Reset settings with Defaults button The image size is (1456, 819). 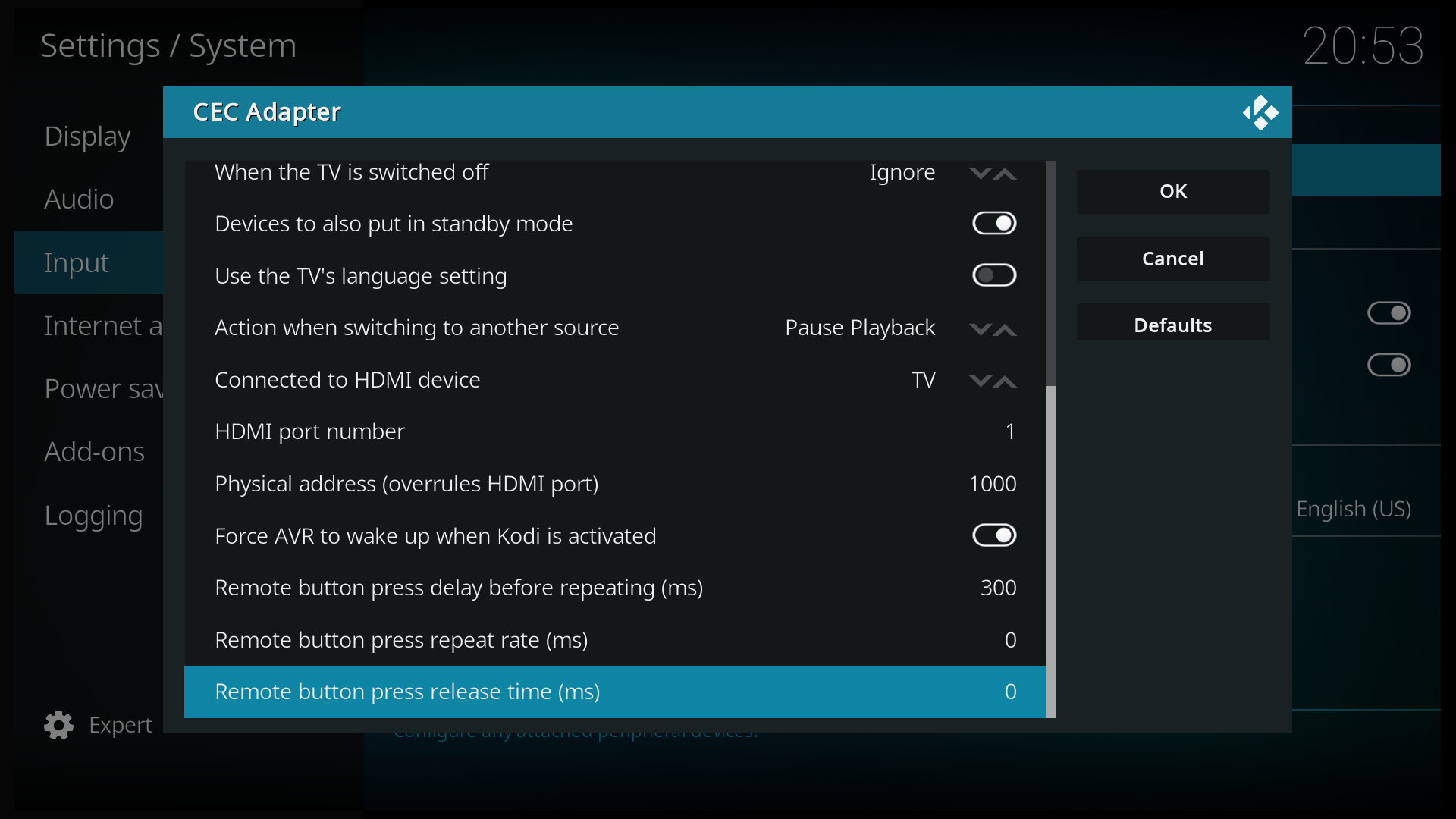[x=1172, y=325]
